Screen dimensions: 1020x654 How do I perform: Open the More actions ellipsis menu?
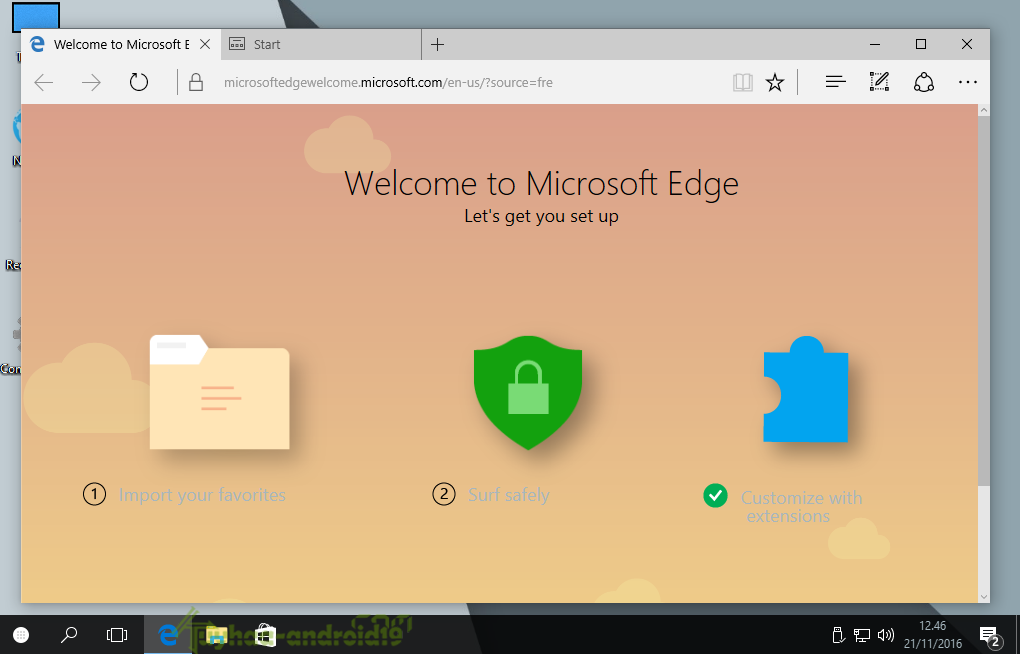[967, 82]
